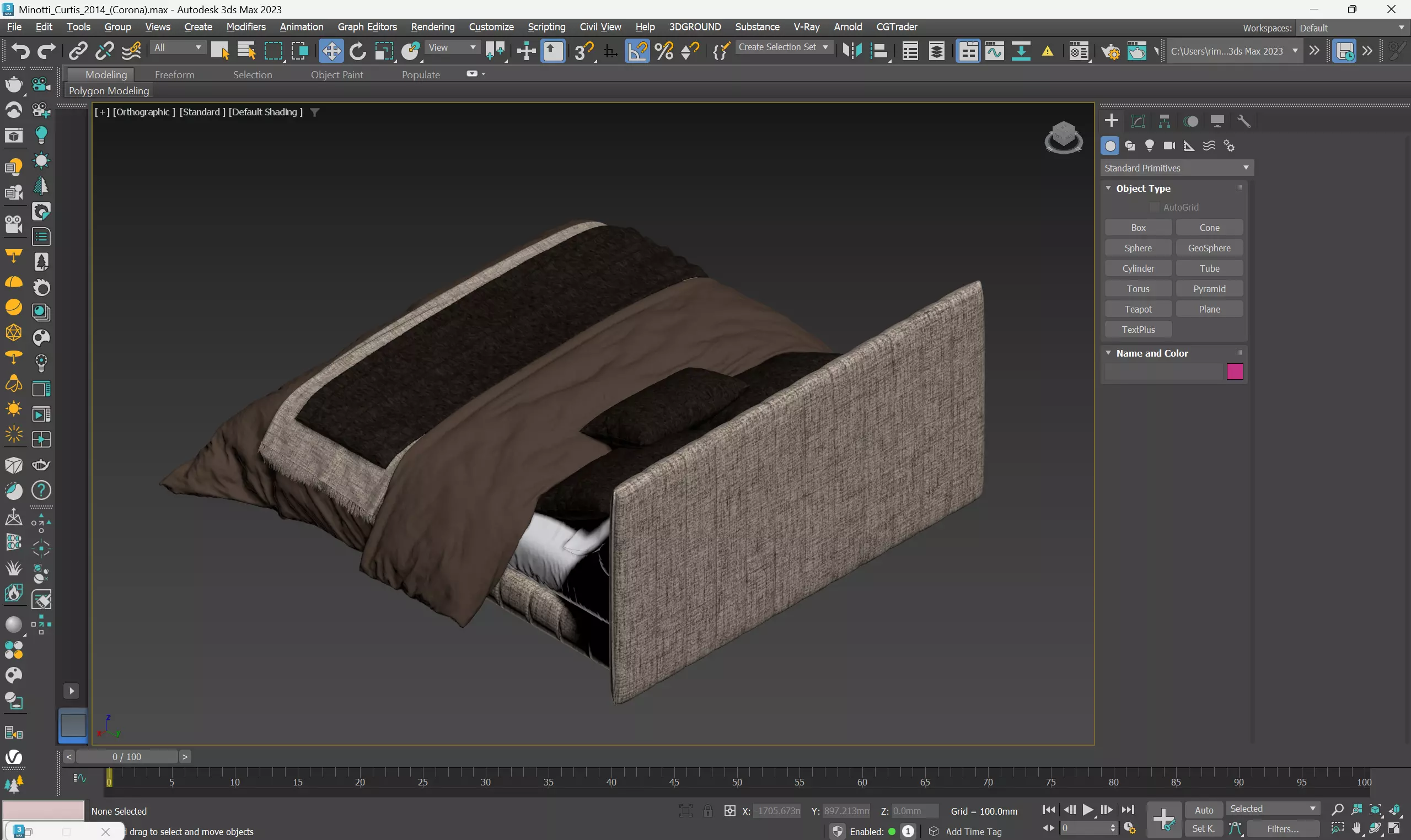Toggle Absolute/Offset transform mode
The height and width of the screenshot is (840, 1411).
(730, 811)
